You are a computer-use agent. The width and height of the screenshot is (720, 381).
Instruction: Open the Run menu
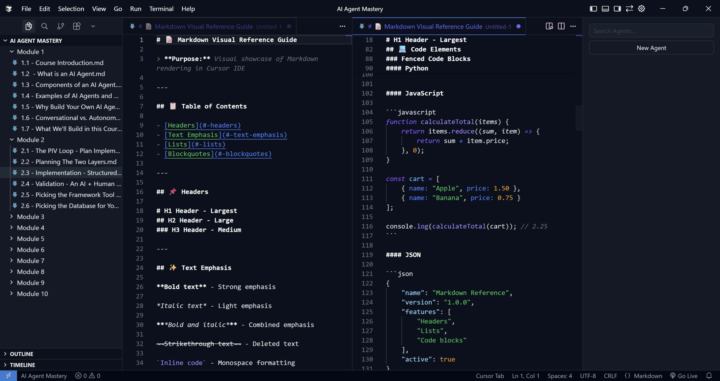(135, 9)
